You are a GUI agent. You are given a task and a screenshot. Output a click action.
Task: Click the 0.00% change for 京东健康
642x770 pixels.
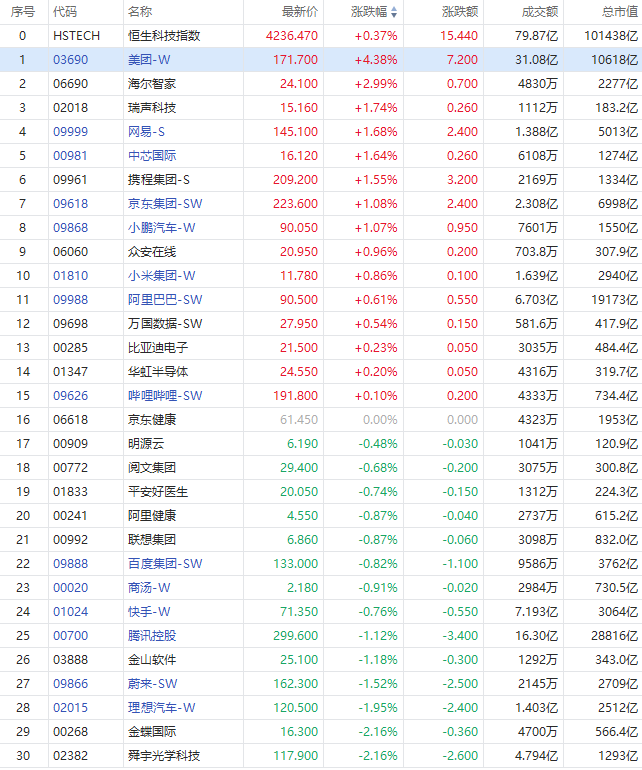click(x=380, y=420)
